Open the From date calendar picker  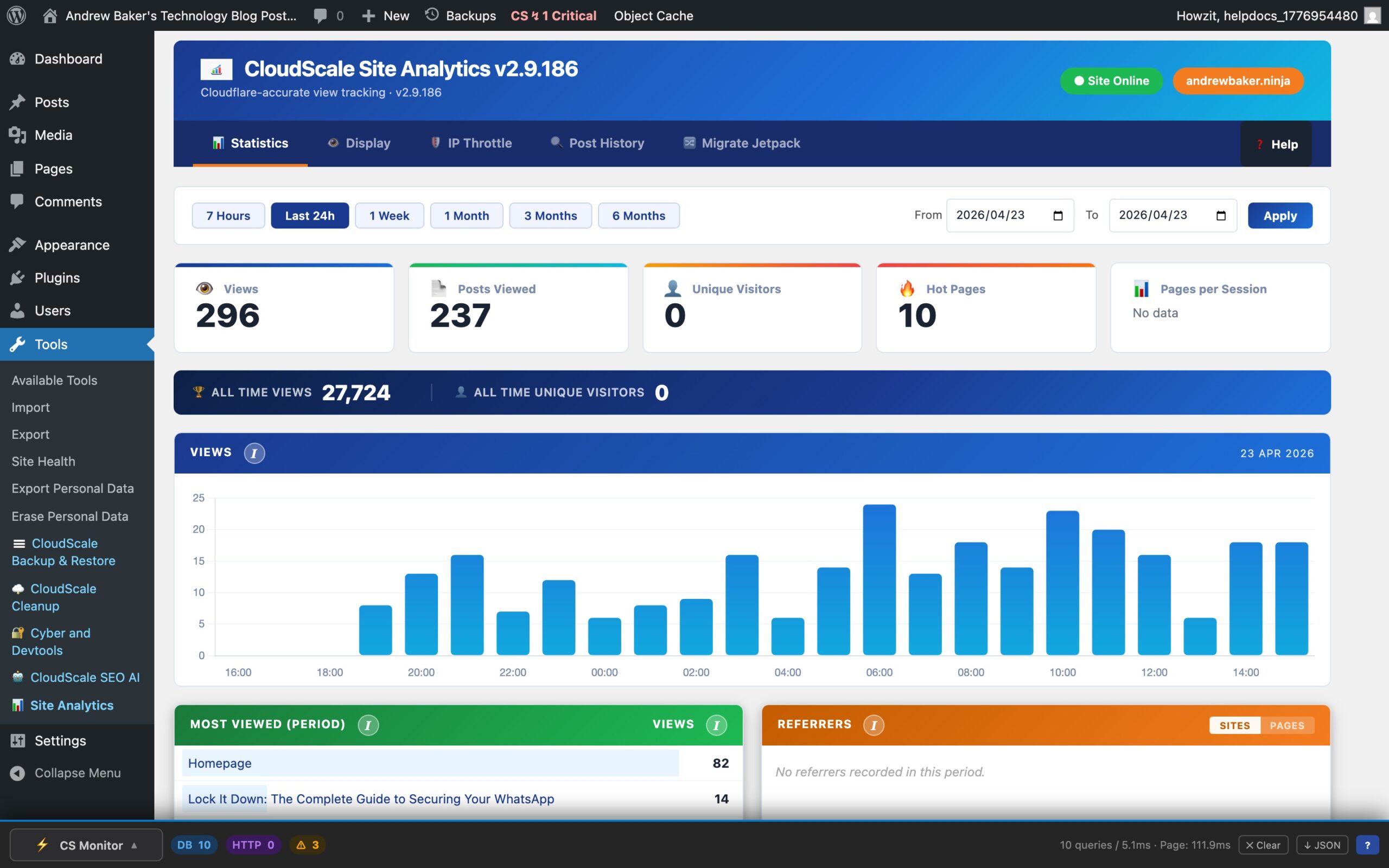(1058, 215)
